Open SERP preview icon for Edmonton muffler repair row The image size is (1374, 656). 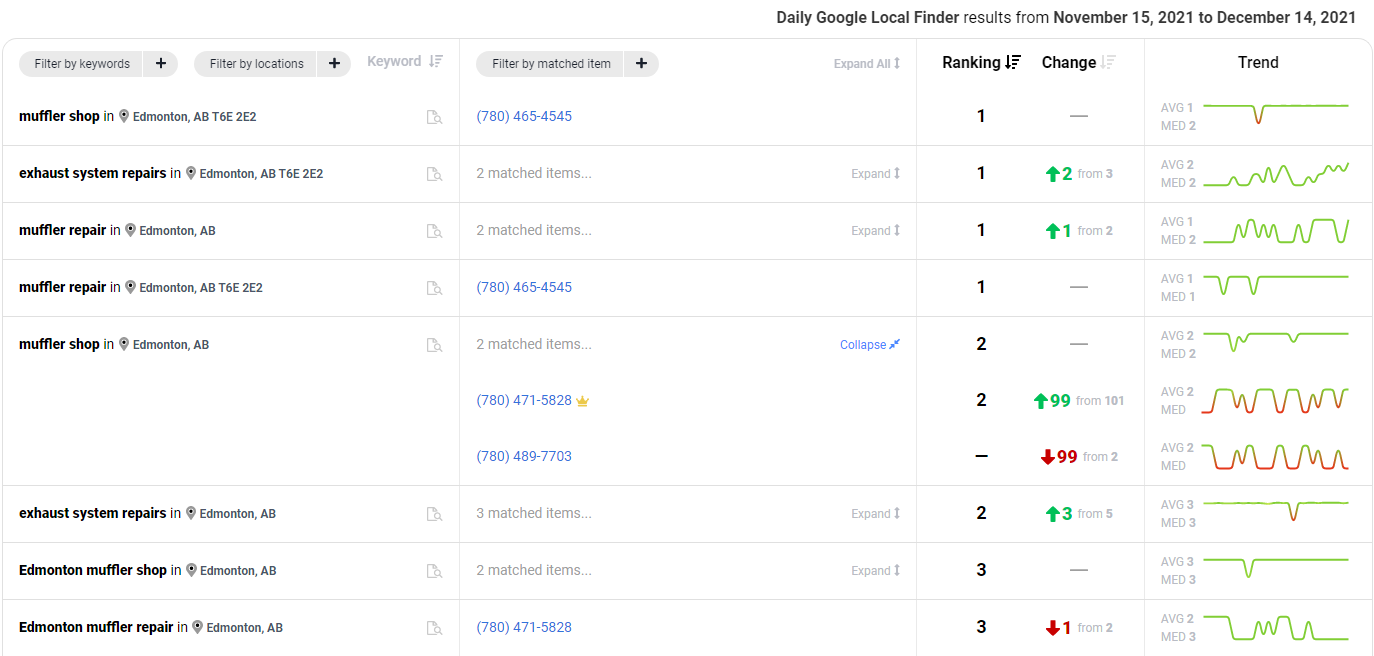(x=434, y=628)
